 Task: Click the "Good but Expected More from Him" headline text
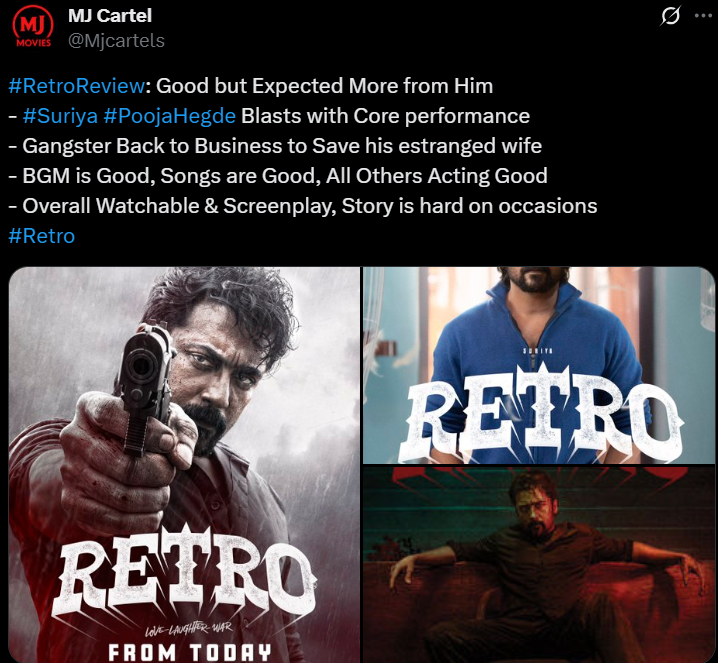325,86
